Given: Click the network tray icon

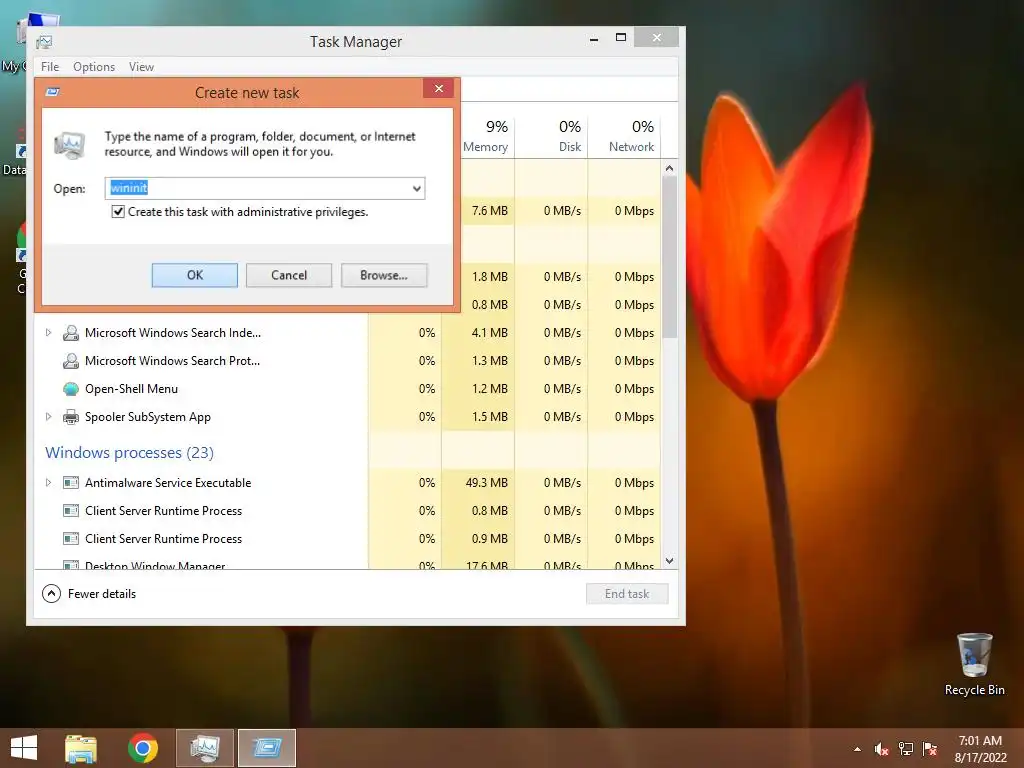Looking at the screenshot, I should point(906,749).
